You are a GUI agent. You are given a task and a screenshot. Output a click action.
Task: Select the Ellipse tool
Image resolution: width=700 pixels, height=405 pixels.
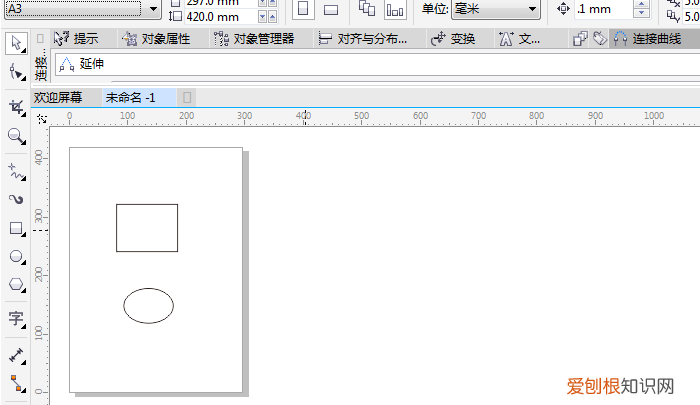(16, 257)
